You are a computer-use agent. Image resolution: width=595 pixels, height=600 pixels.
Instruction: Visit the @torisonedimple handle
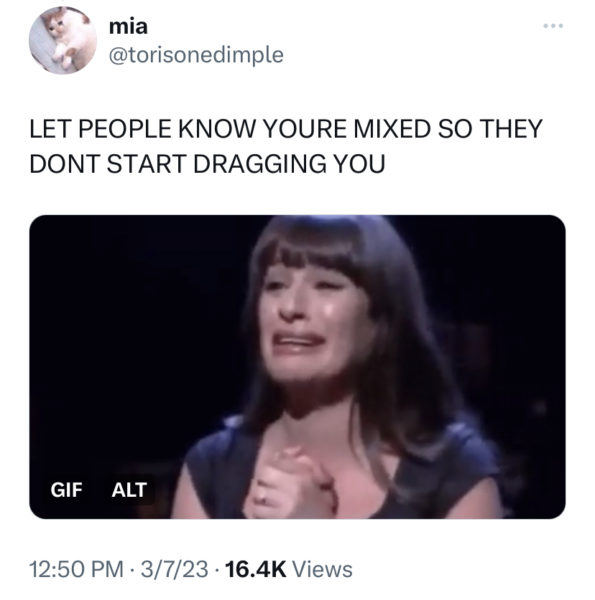196,55
